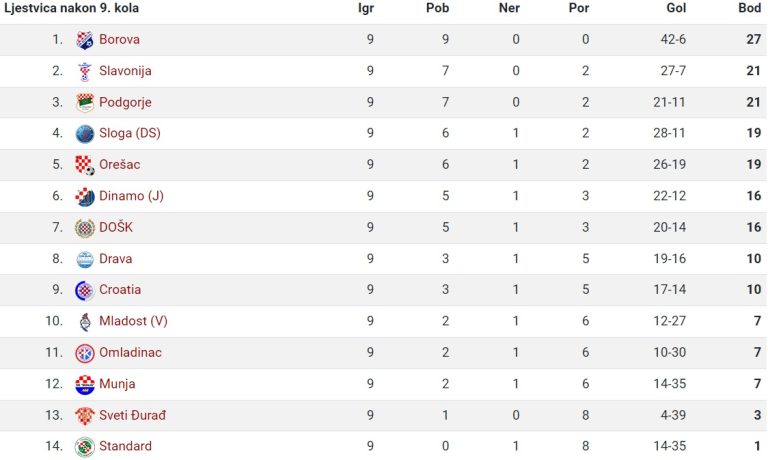768x460 pixels.
Task: Open the Dinamo (J) team link
Action: (x=131, y=196)
